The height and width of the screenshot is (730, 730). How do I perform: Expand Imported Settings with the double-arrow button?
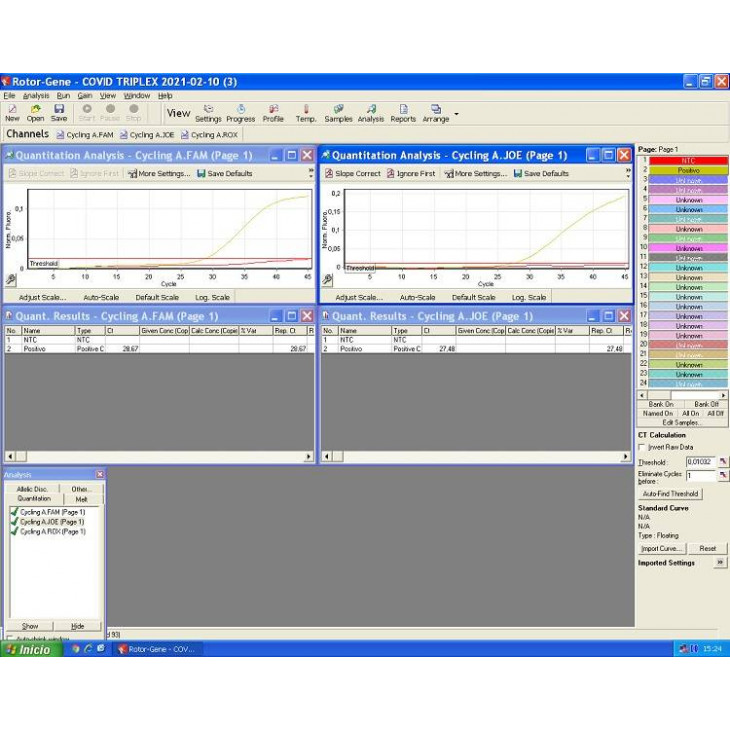coord(720,563)
